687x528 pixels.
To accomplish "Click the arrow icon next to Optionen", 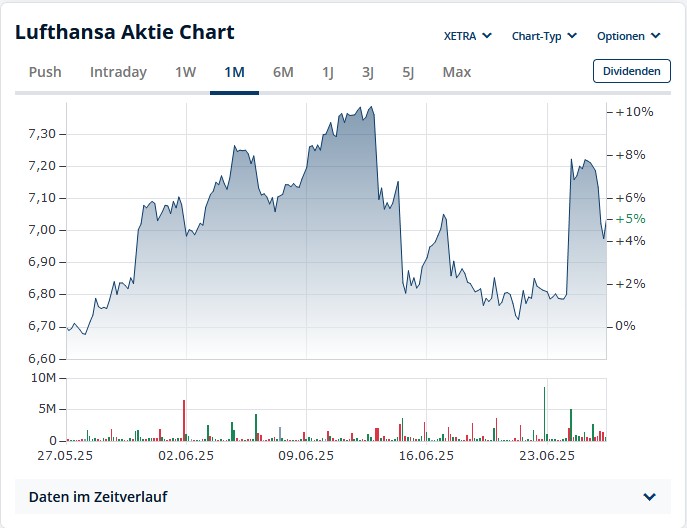I will [656, 36].
